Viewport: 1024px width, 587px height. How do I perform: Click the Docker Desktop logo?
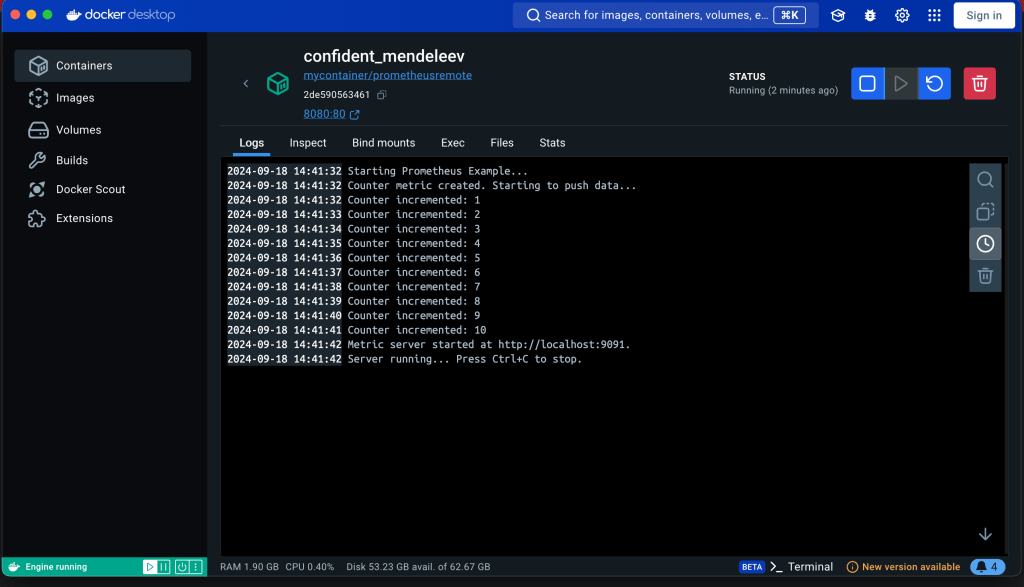(121, 14)
